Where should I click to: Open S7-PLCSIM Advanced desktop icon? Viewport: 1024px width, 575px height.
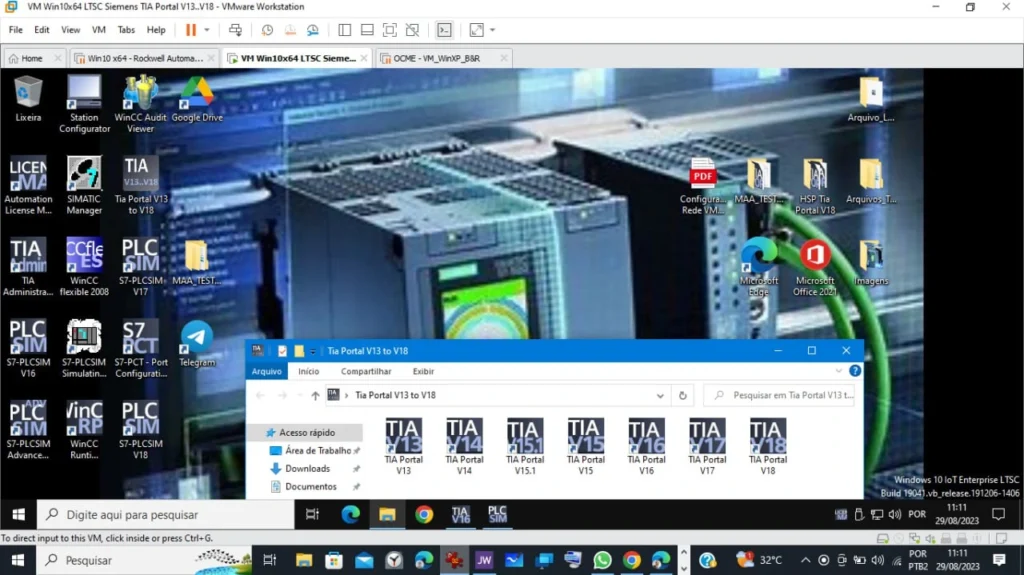[x=28, y=431]
